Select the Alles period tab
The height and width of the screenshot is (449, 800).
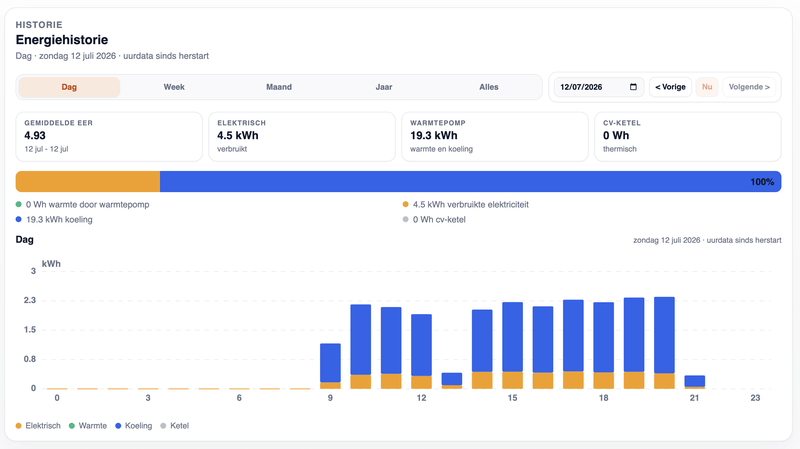489,87
